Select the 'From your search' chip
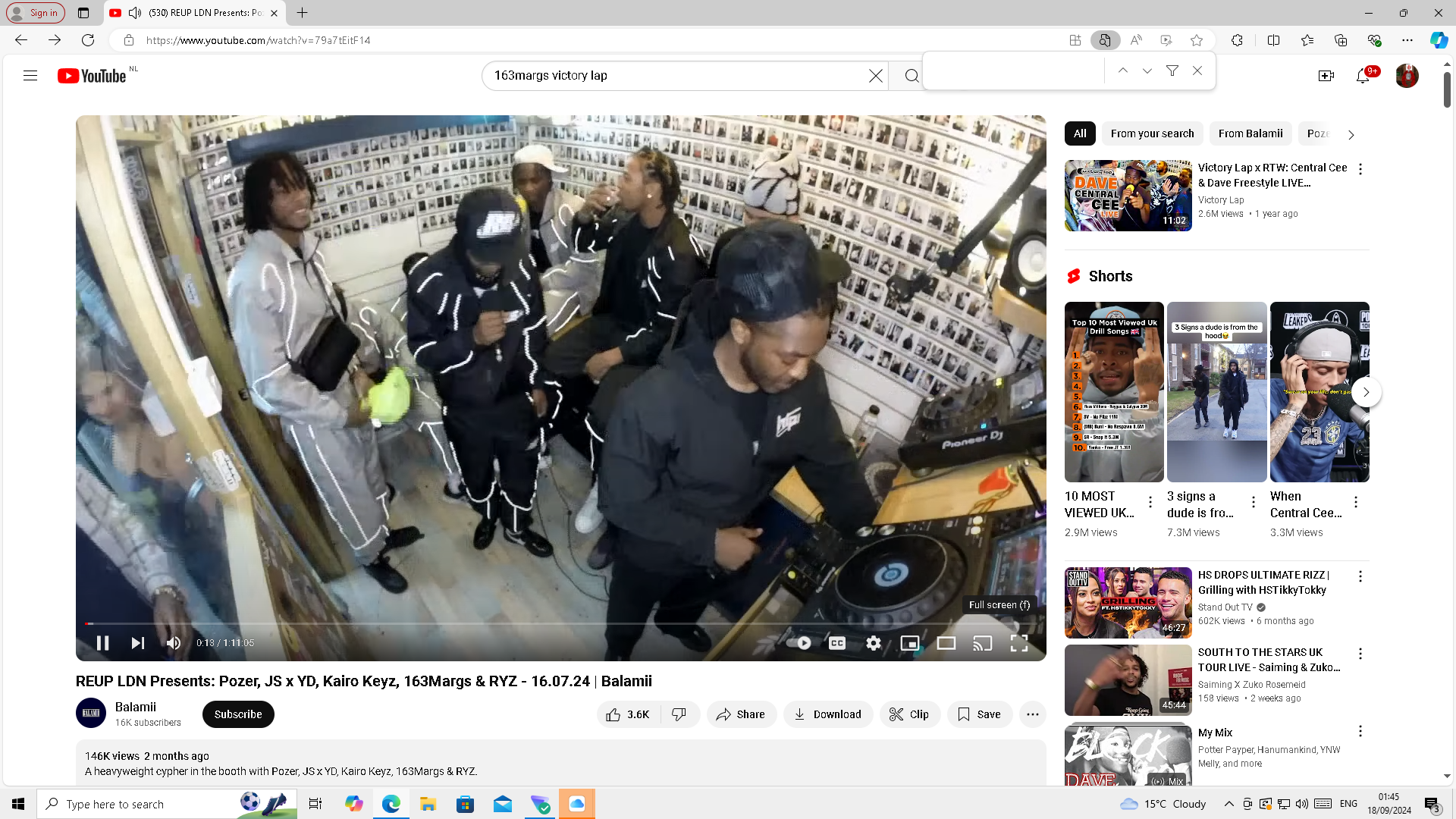The image size is (1456, 819). [1152, 133]
